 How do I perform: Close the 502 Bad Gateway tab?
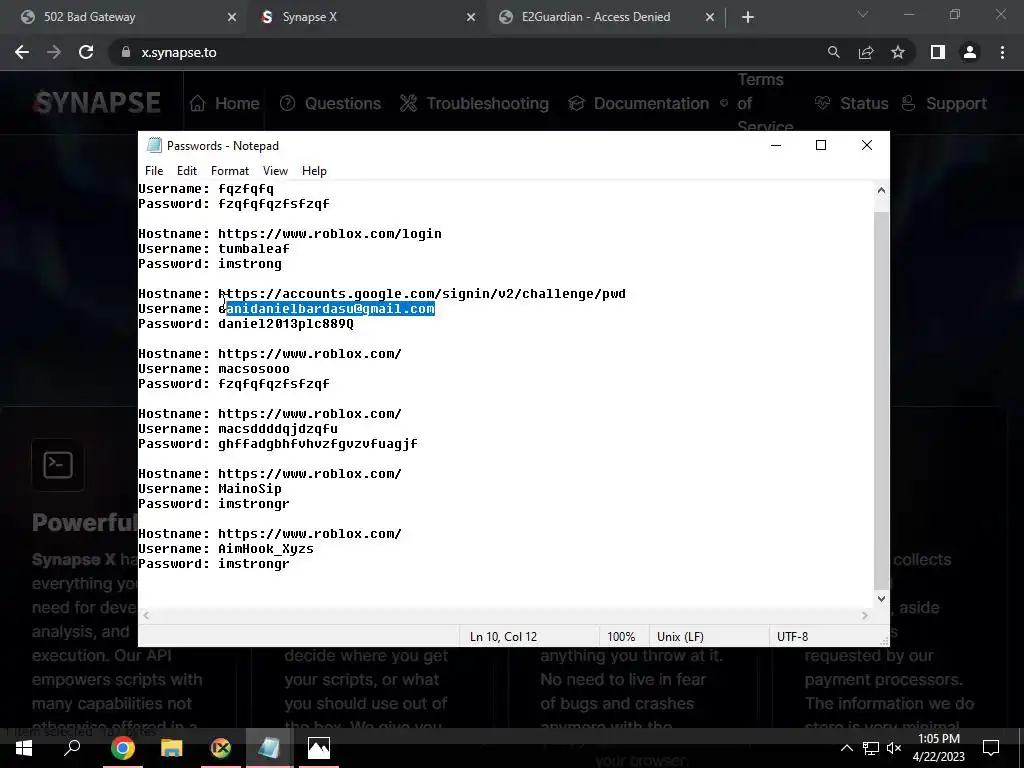232,17
